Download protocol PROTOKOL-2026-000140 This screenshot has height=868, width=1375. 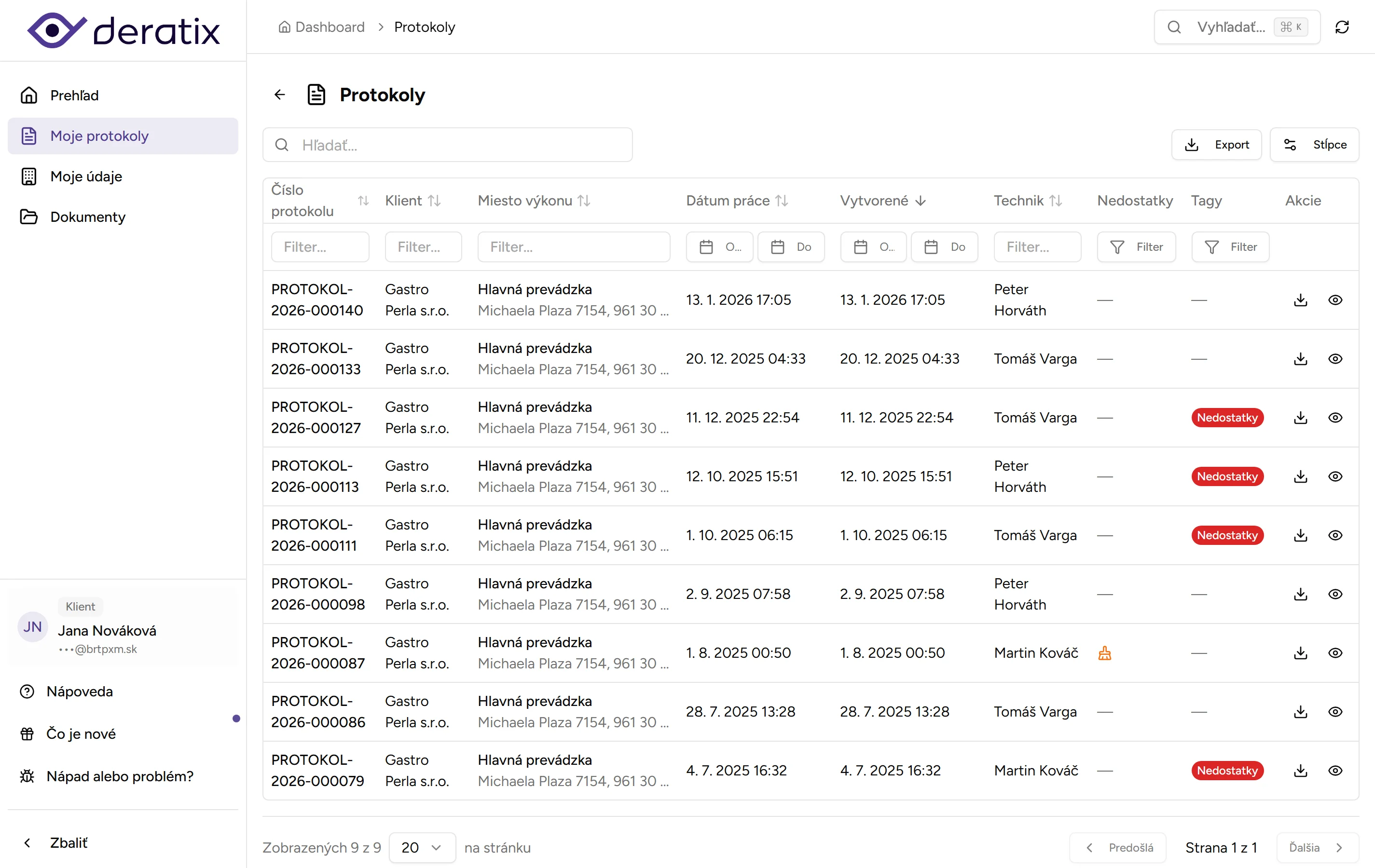tap(1300, 300)
